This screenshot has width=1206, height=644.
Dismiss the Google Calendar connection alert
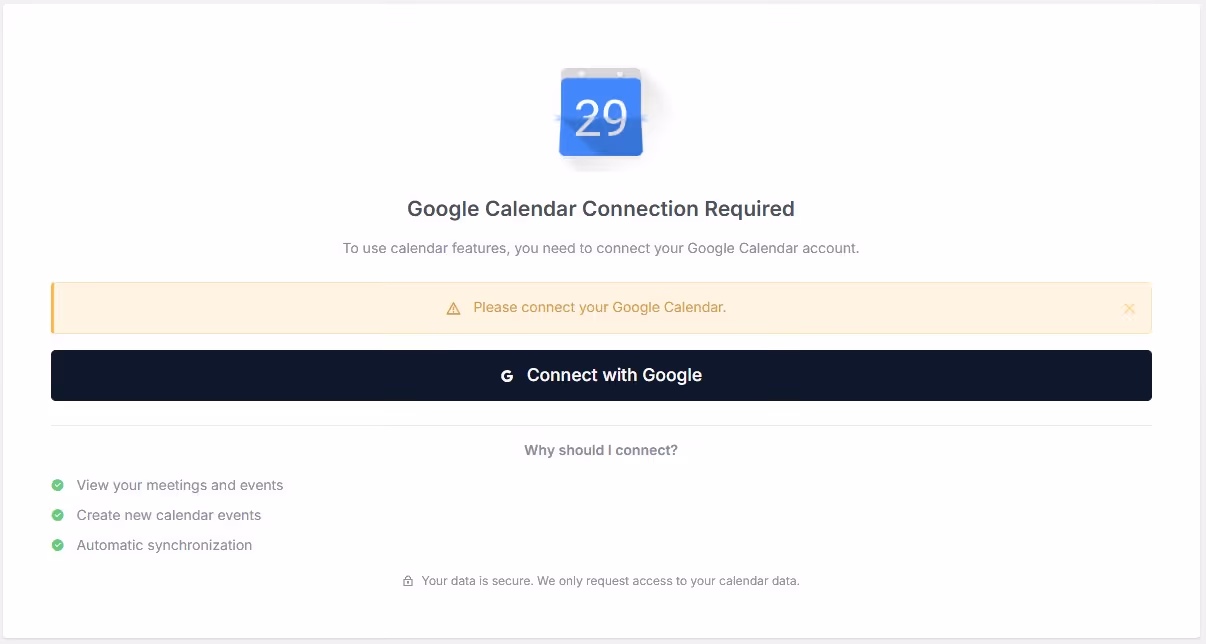click(1129, 309)
